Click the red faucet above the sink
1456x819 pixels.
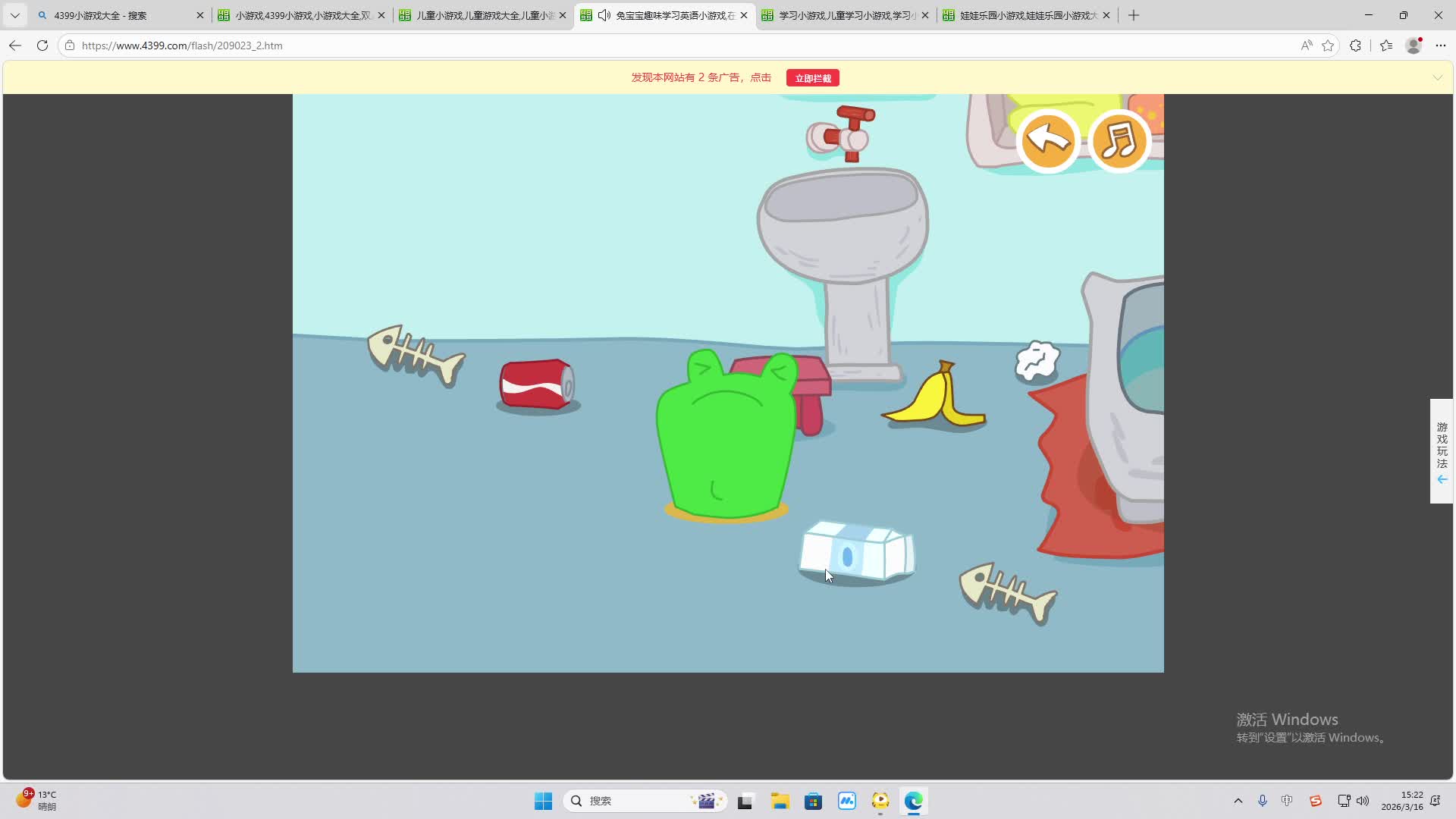844,133
